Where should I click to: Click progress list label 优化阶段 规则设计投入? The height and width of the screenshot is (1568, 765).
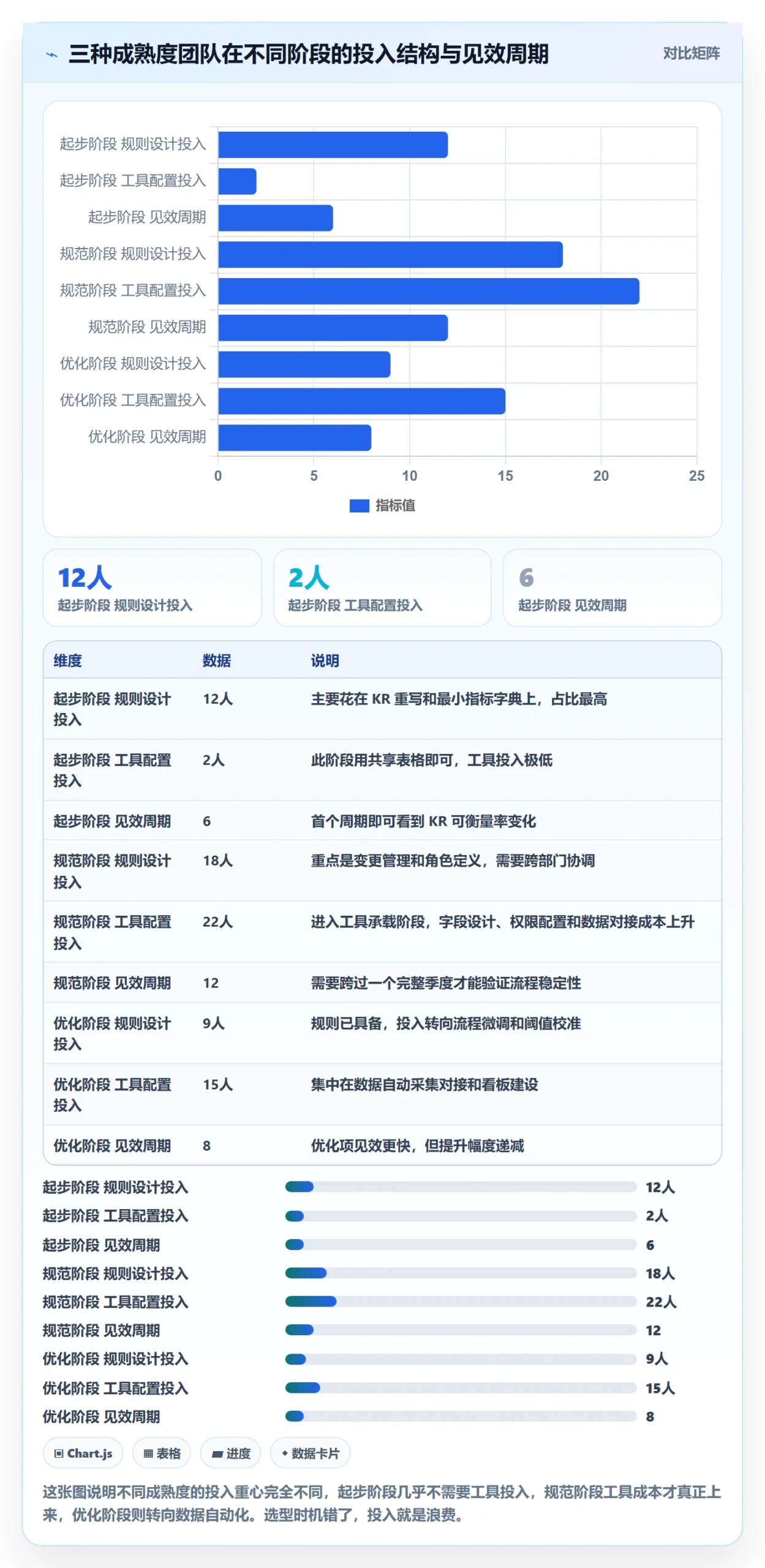pyautogui.click(x=115, y=1359)
